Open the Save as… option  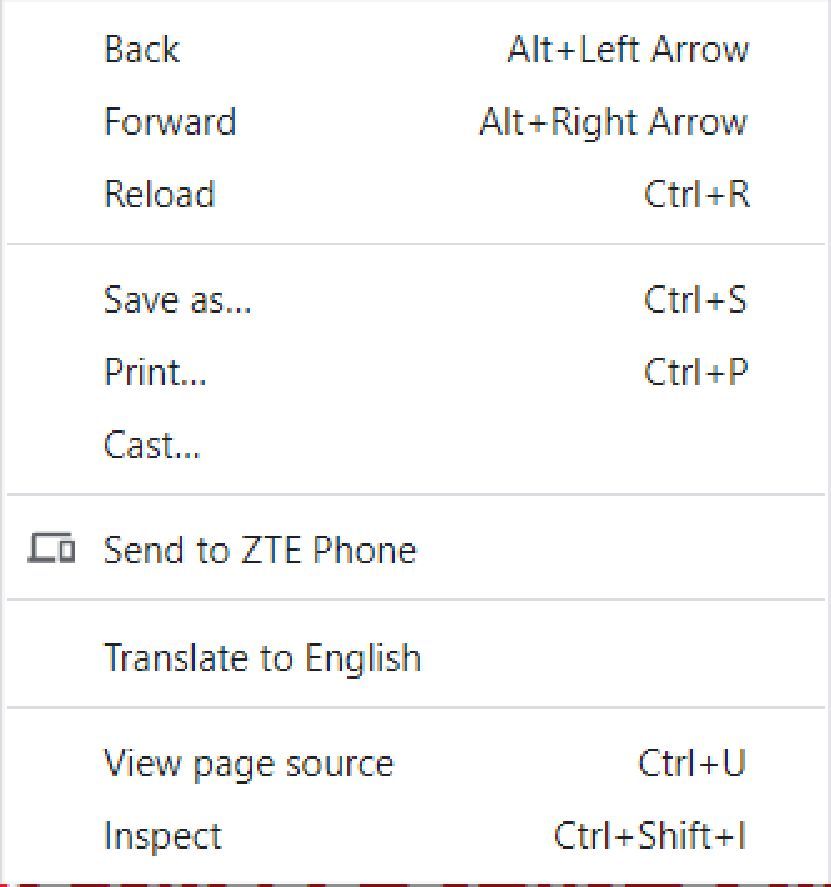415,299
